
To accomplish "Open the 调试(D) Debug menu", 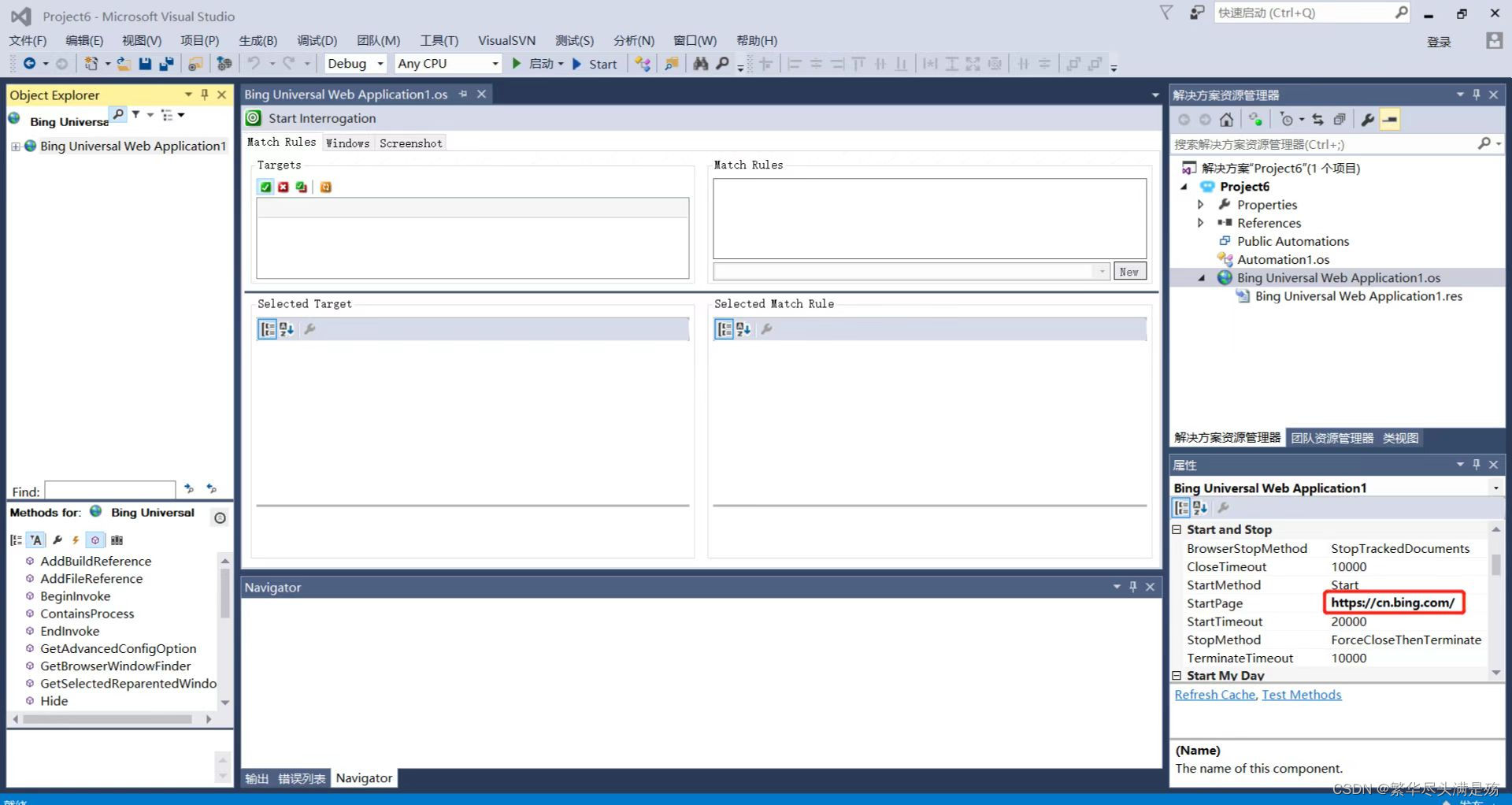I will 317,40.
